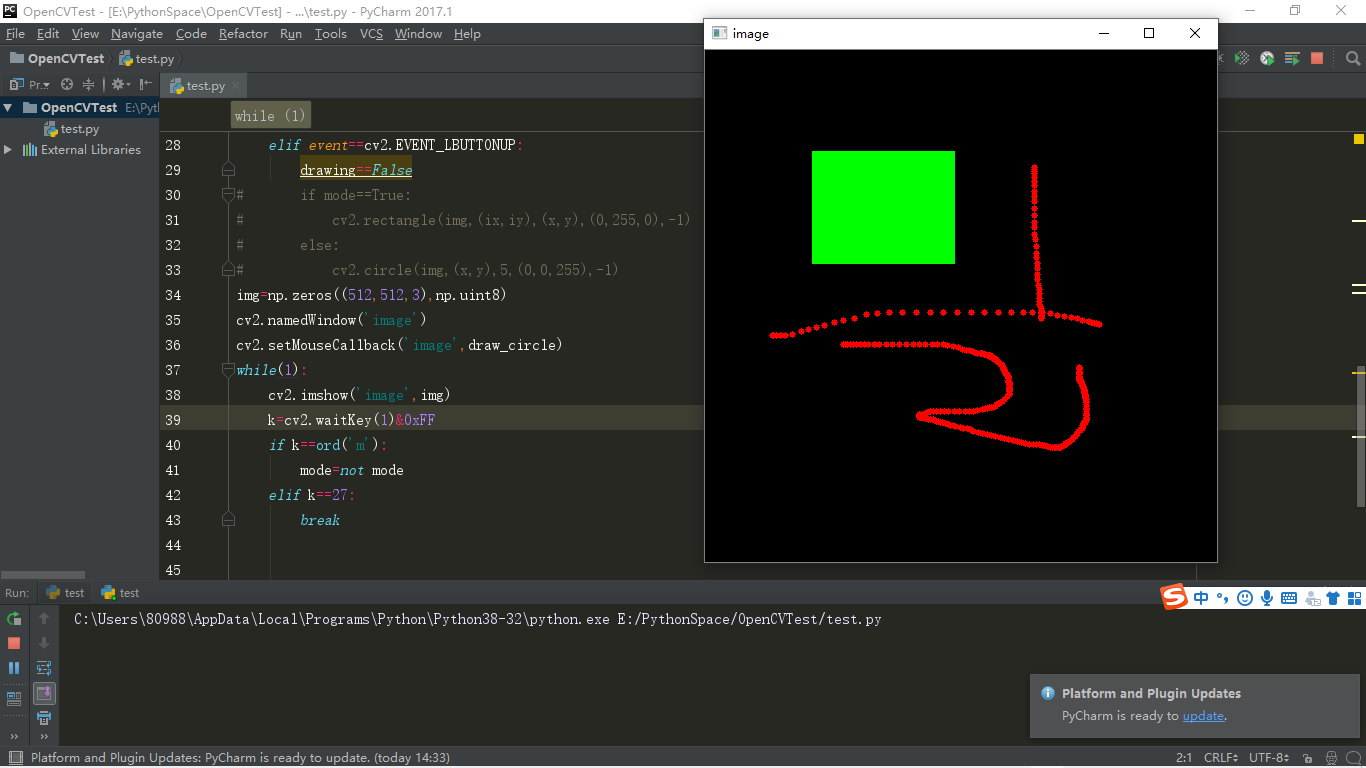The width and height of the screenshot is (1366, 768).
Task: Click the Down stack trace arrow
Action: (44, 643)
